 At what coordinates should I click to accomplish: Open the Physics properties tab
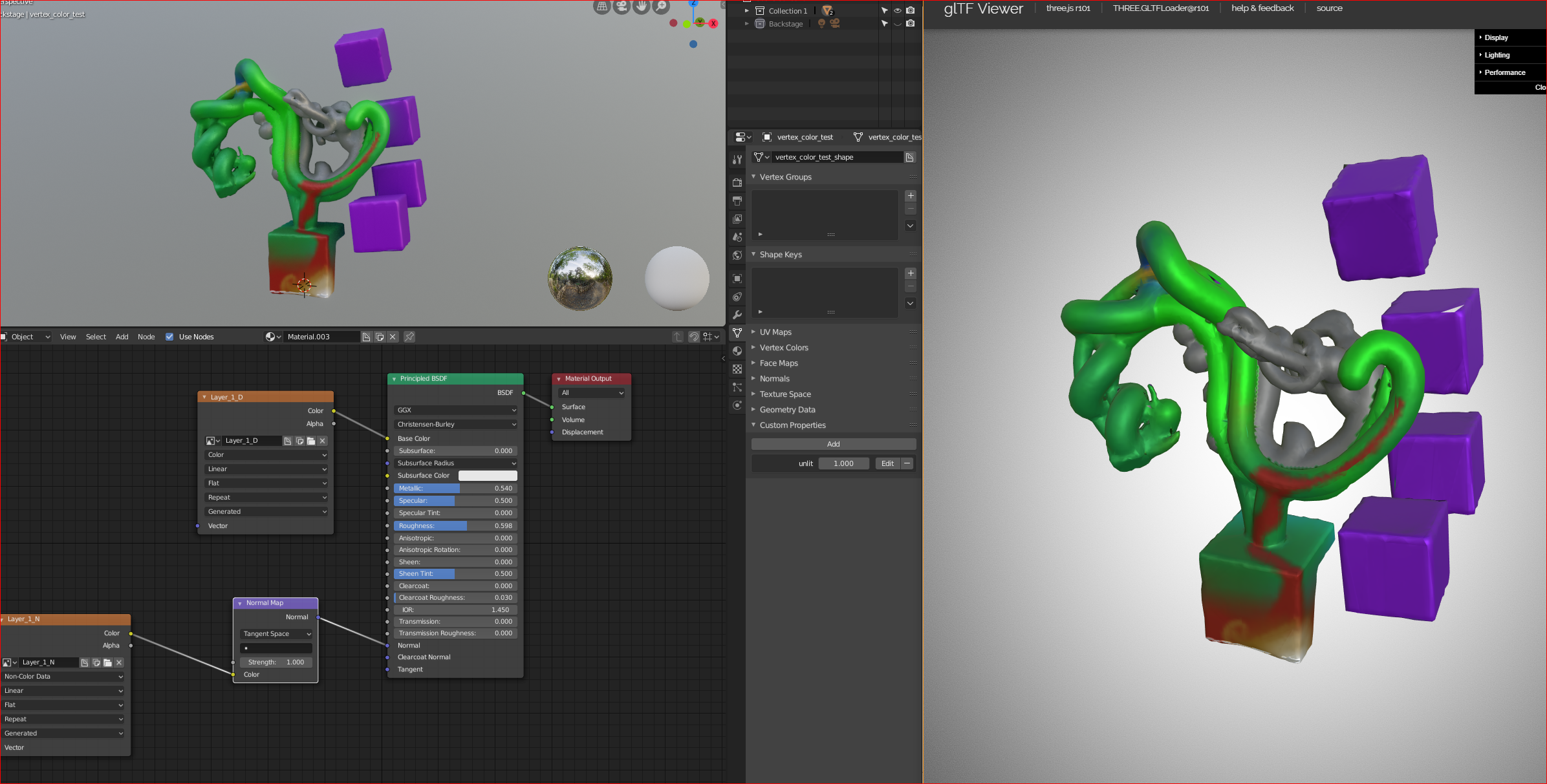pos(737,405)
